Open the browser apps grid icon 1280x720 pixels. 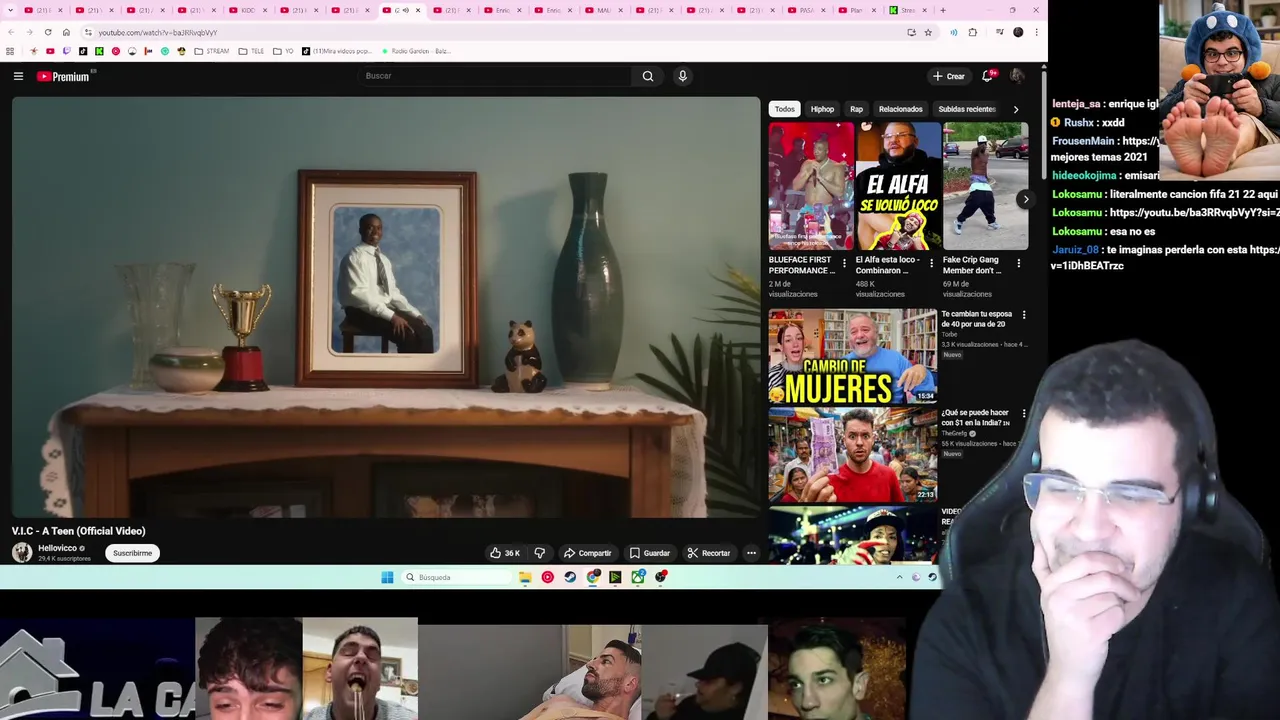10,51
